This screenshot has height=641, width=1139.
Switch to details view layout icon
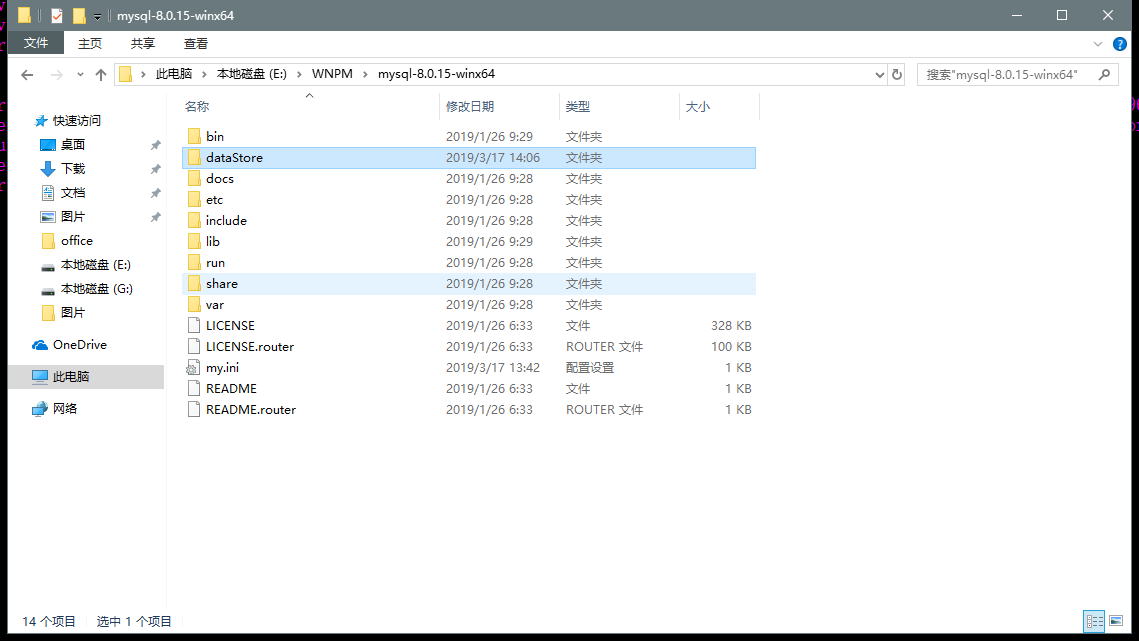tap(1094, 621)
